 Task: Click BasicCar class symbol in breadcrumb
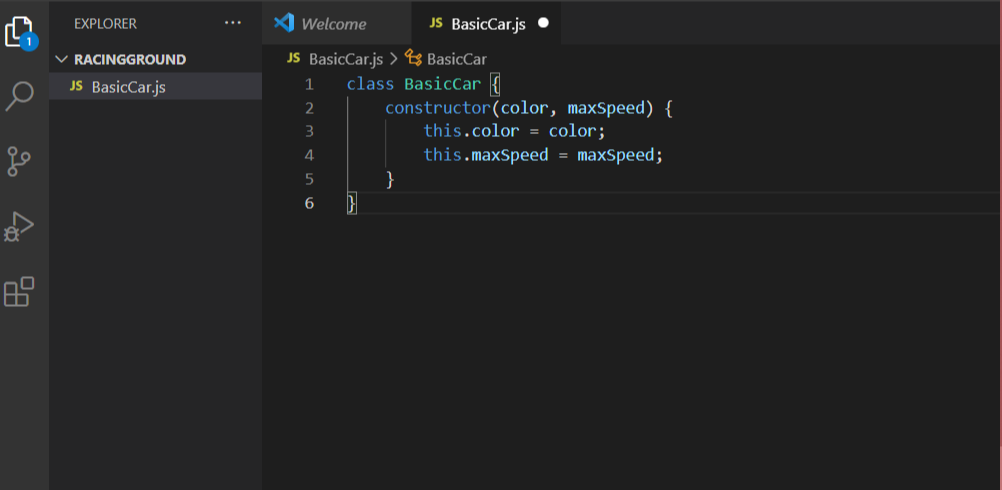coord(457,59)
